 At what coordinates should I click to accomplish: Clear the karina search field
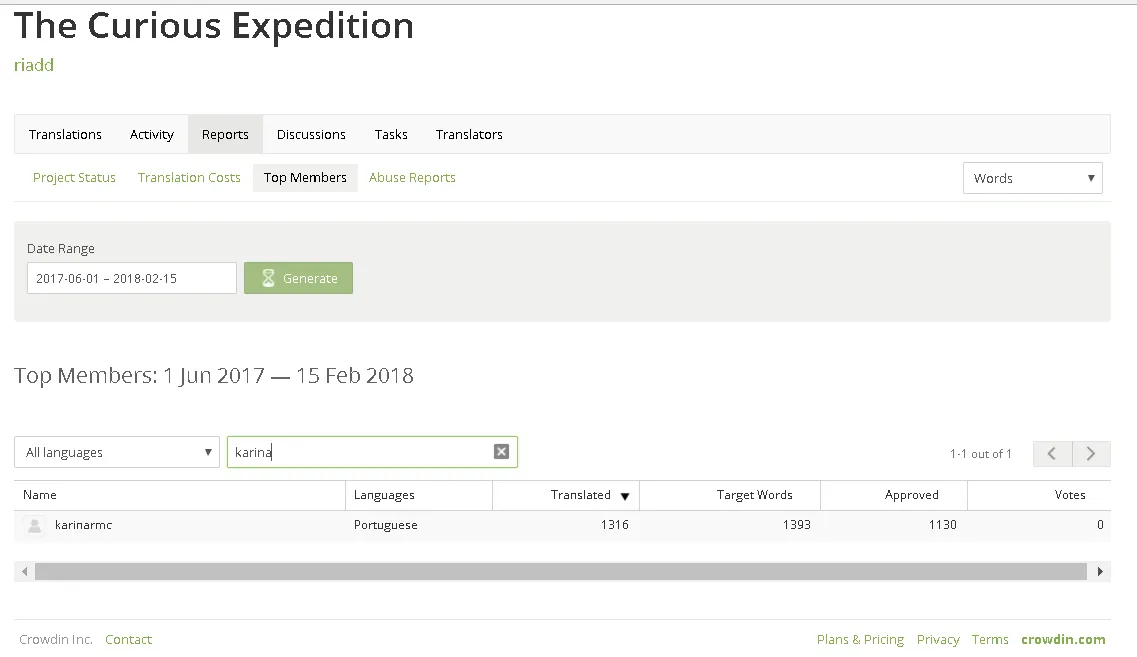click(x=501, y=452)
